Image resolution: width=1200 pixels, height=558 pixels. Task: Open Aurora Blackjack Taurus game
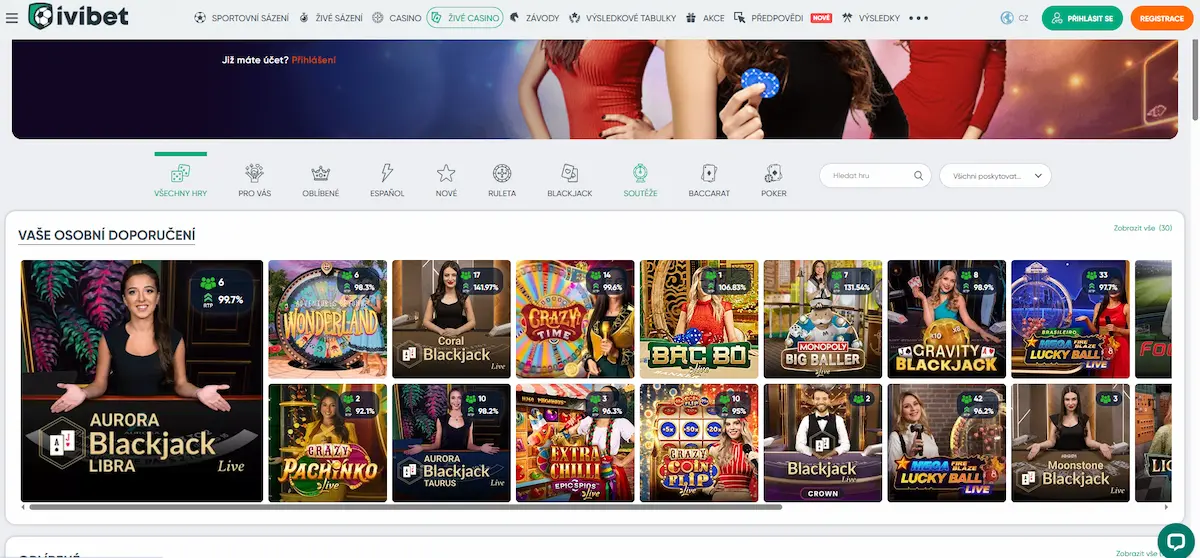451,442
